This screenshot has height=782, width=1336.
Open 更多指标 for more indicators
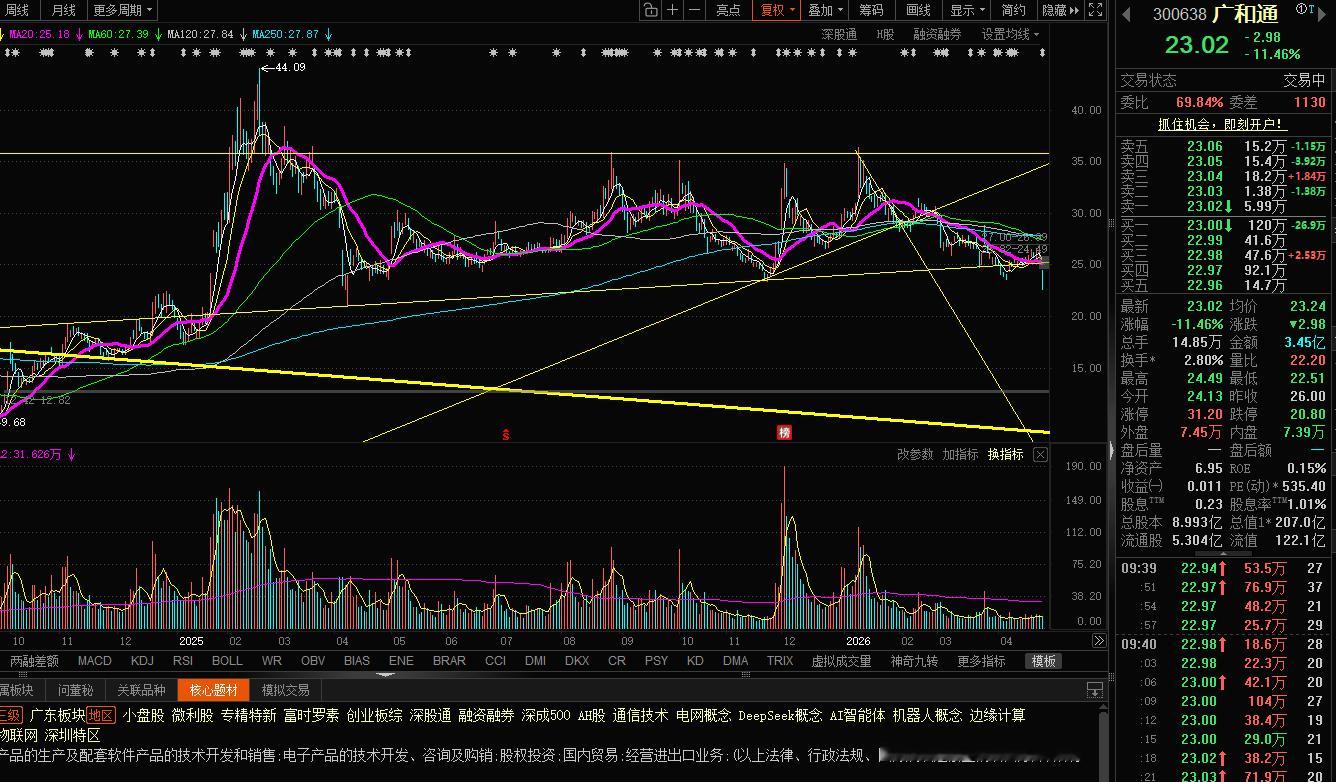(x=981, y=661)
